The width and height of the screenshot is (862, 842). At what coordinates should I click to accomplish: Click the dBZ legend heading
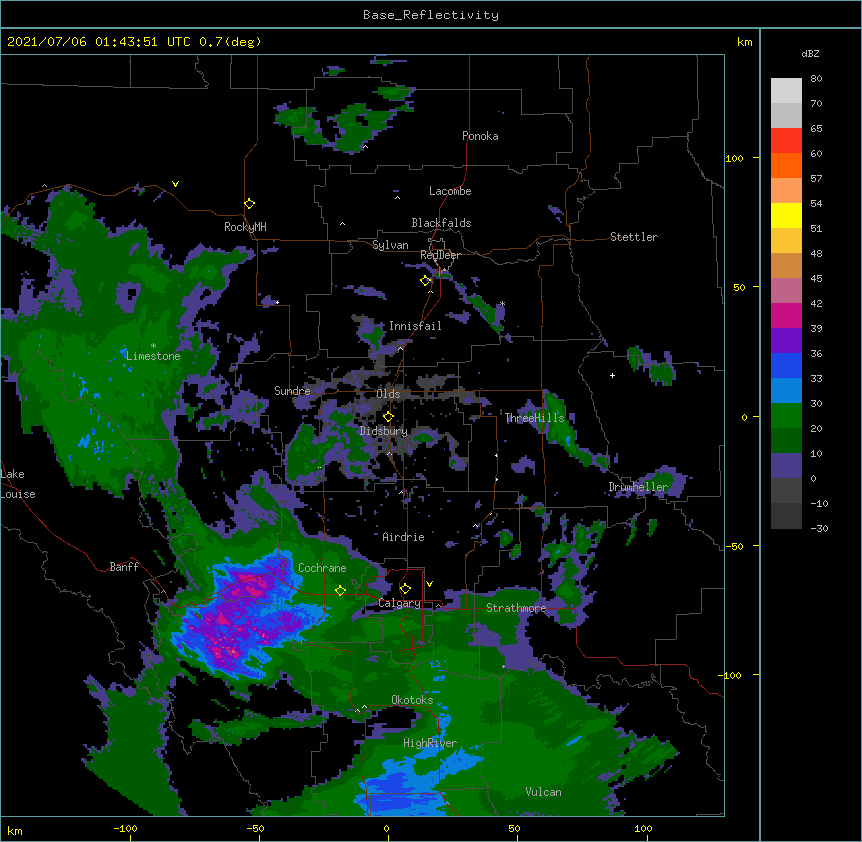(x=810, y=54)
